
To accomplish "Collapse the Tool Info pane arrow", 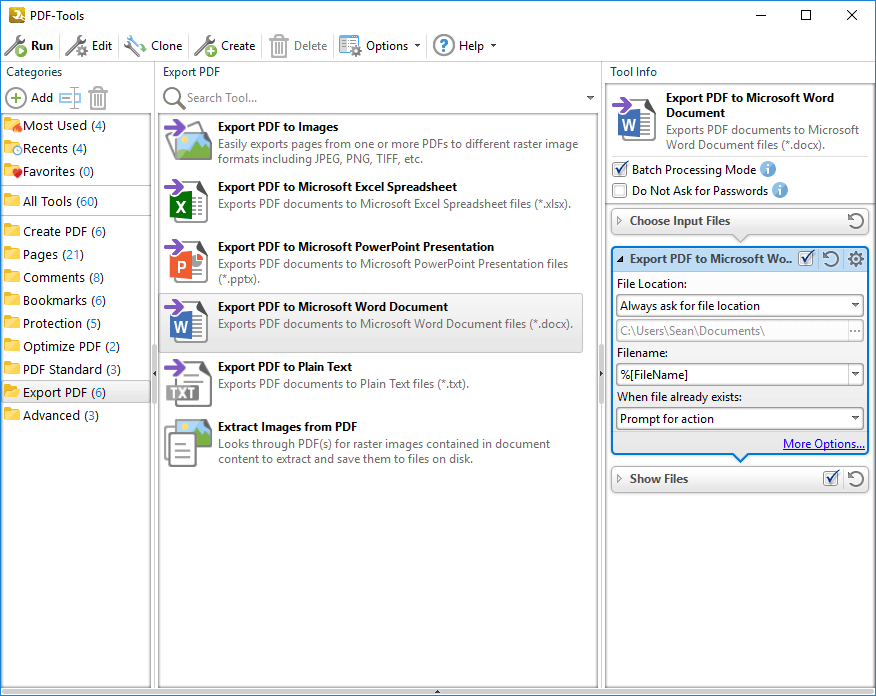I will 601,373.
